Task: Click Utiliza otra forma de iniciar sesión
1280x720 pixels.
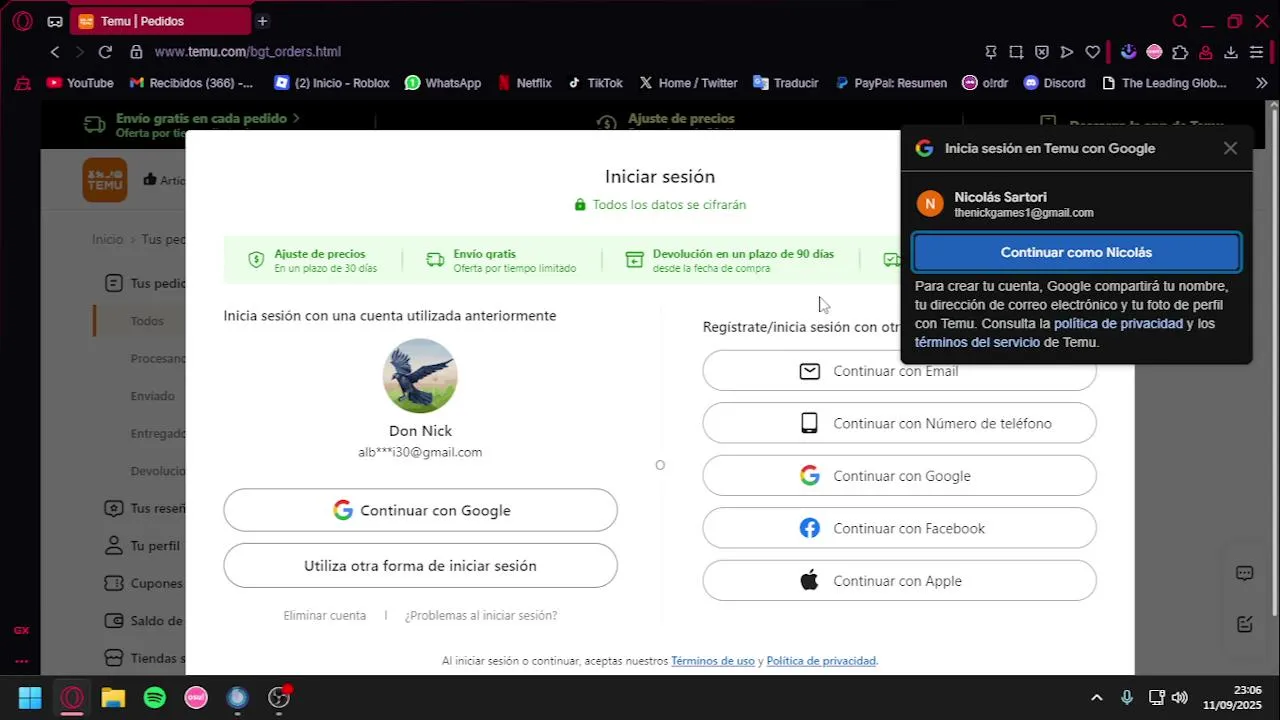Action: [420, 566]
